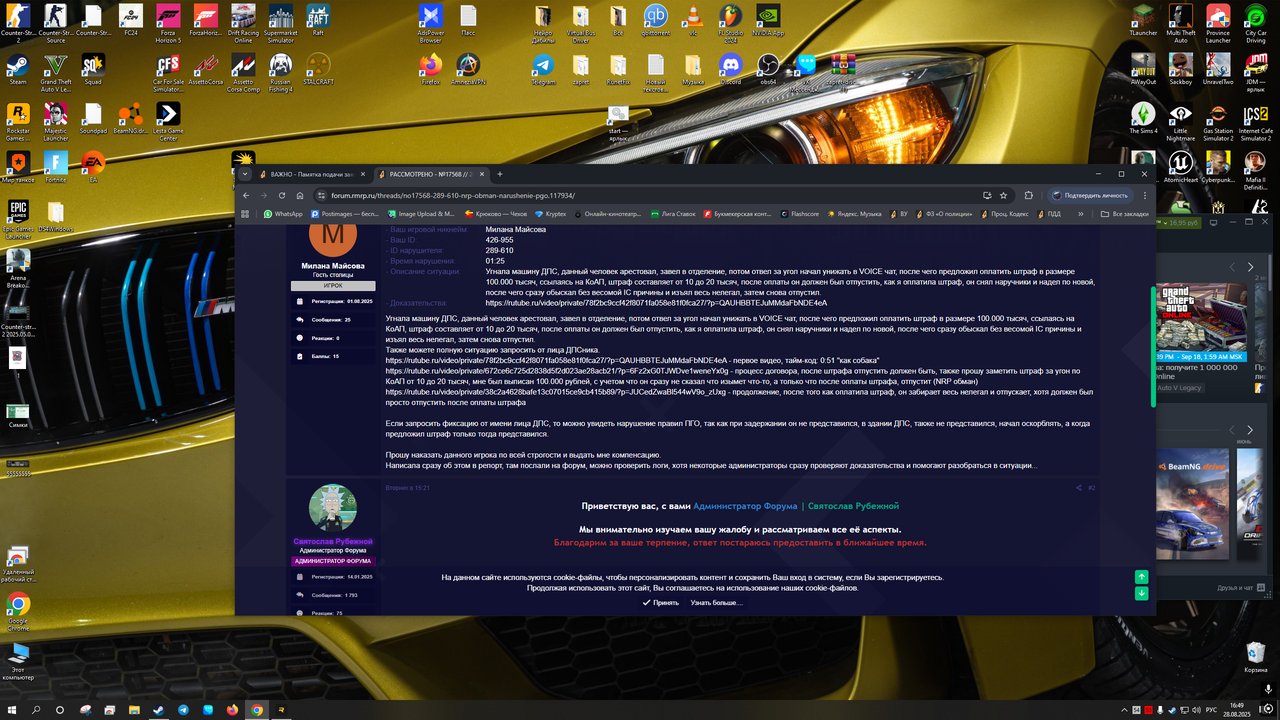Click the Chrome icon in the taskbar
The image size is (1280, 720).
coord(257,710)
